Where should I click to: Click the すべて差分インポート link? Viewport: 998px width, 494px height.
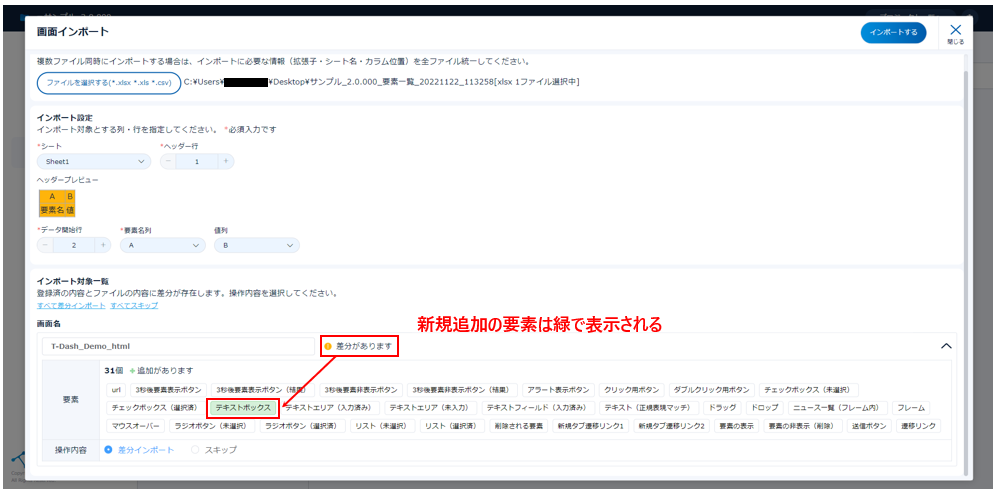click(70, 305)
